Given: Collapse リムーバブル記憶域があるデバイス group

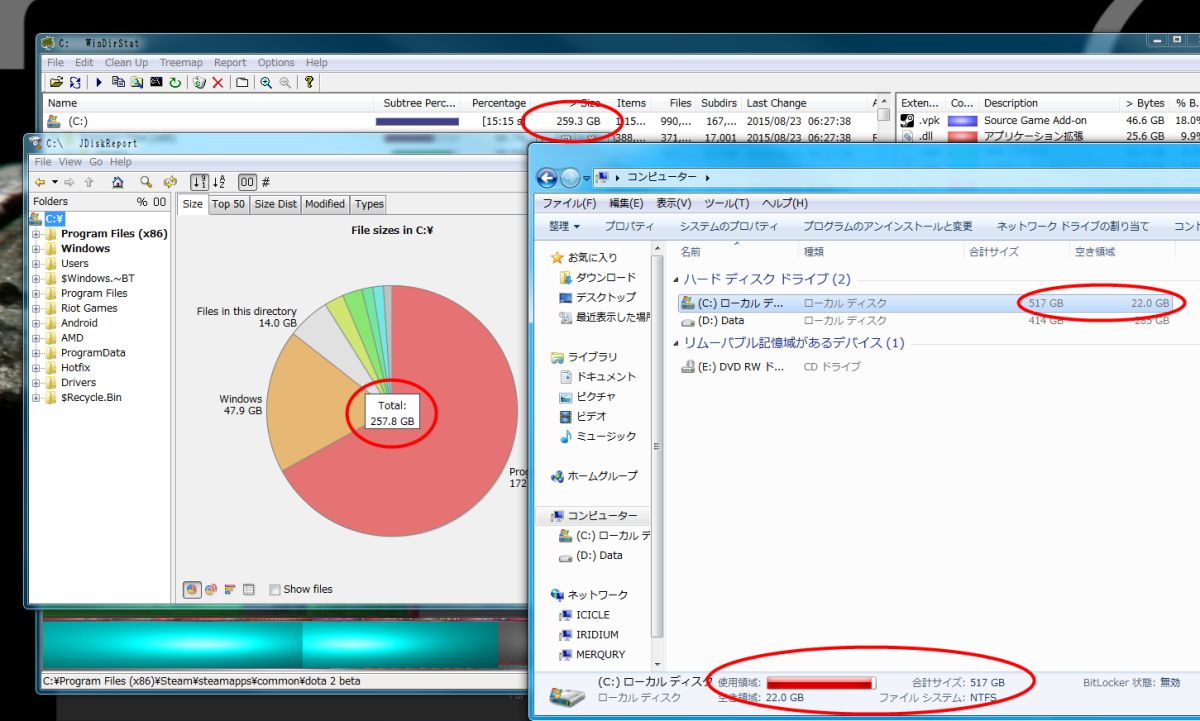Looking at the screenshot, I should (677, 343).
